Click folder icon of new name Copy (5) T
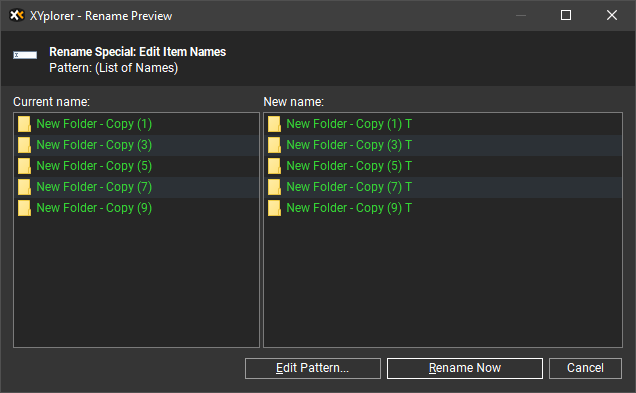 (x=275, y=166)
